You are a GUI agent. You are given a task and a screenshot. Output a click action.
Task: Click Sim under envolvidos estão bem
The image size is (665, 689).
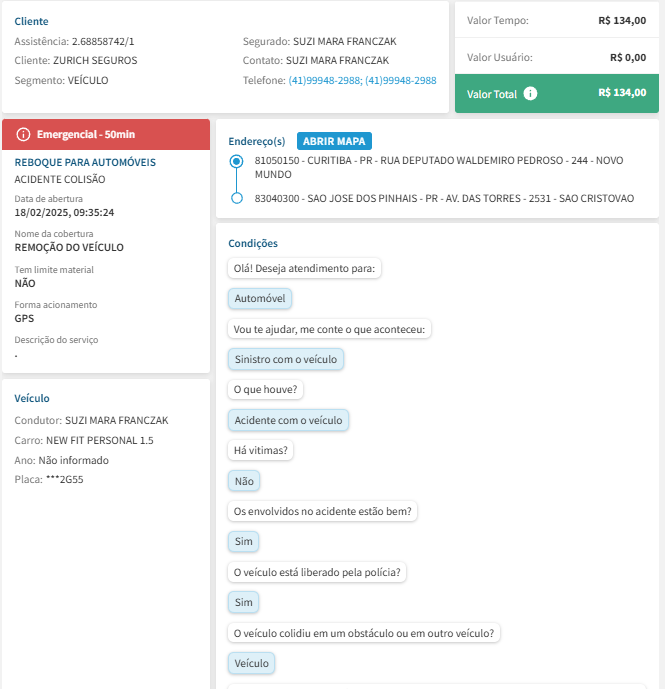(243, 541)
